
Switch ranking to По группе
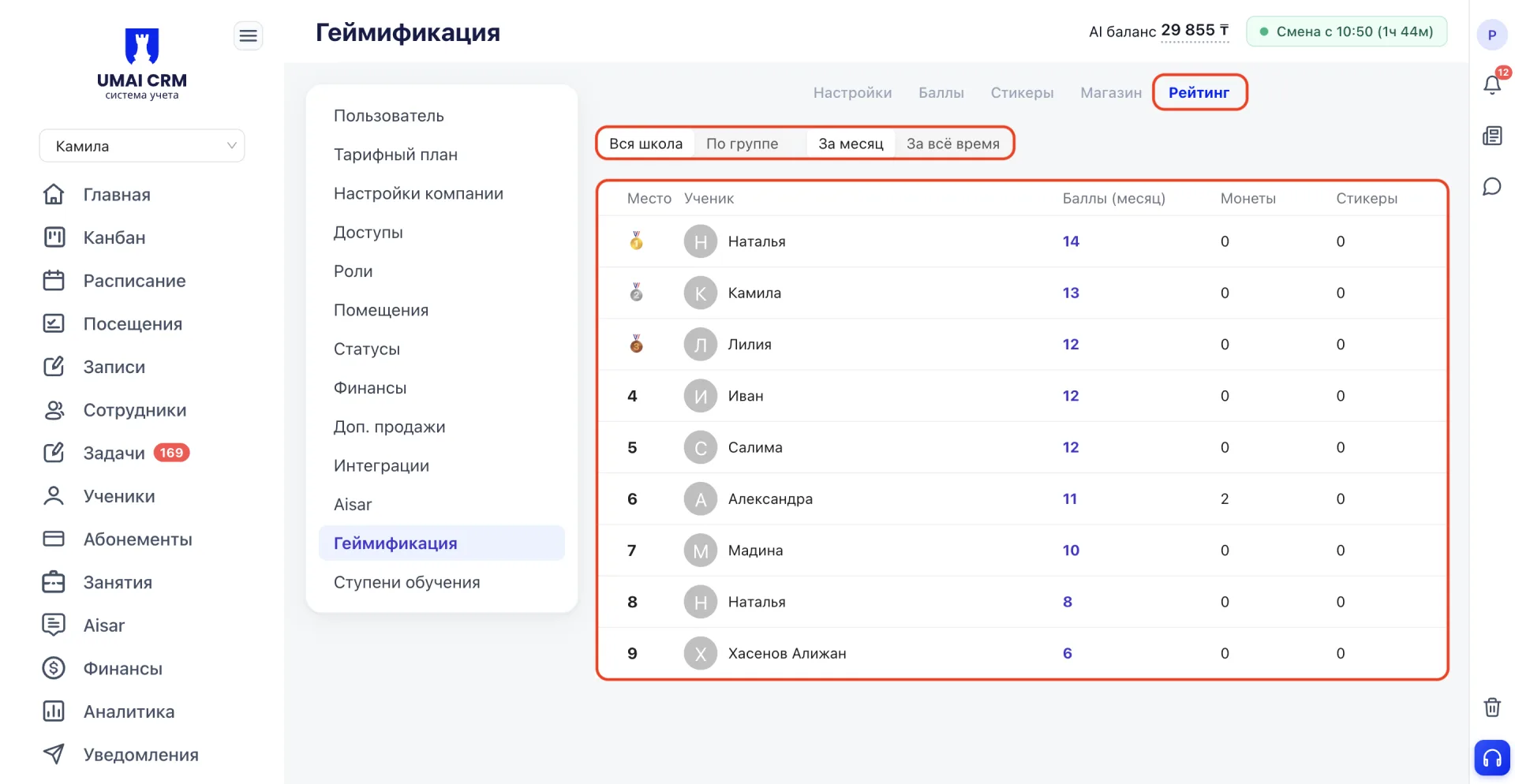click(742, 144)
